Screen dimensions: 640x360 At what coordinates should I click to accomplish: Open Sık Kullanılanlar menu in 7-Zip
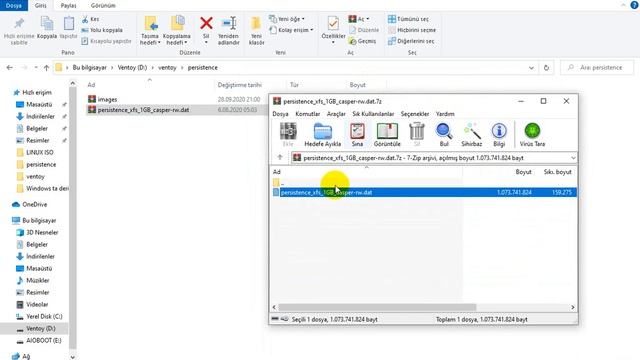click(x=373, y=114)
